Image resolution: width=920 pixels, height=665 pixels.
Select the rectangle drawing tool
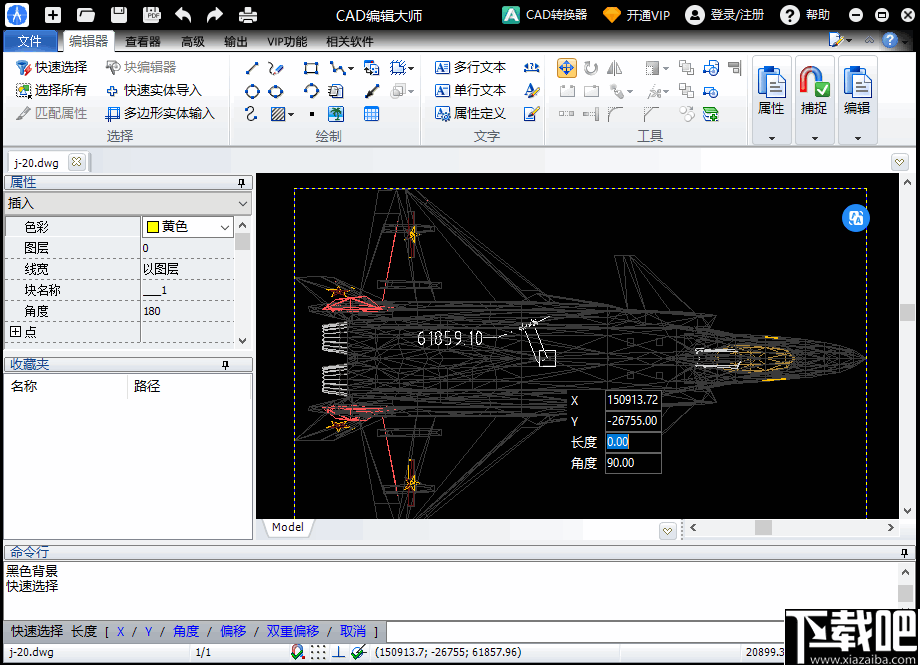click(311, 68)
